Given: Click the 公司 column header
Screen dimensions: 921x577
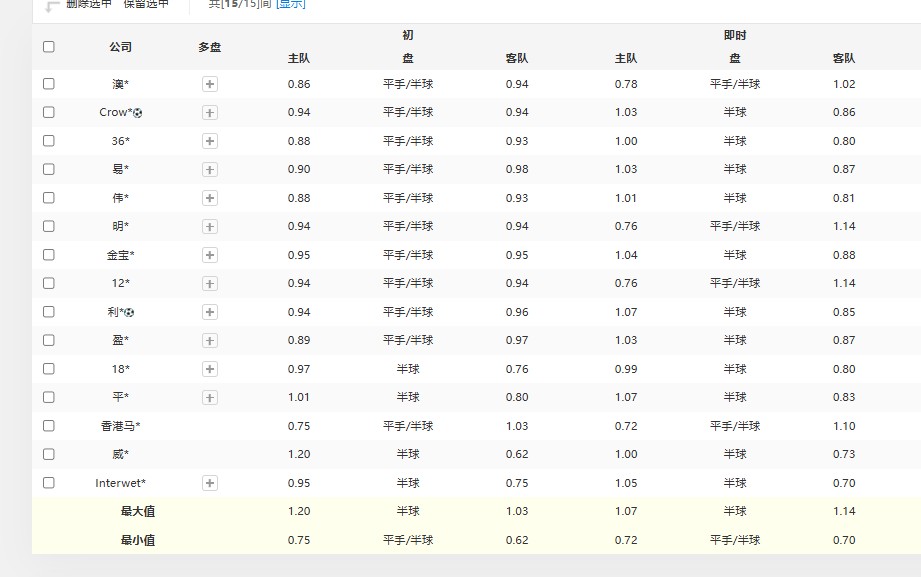Looking at the screenshot, I should [x=119, y=46].
